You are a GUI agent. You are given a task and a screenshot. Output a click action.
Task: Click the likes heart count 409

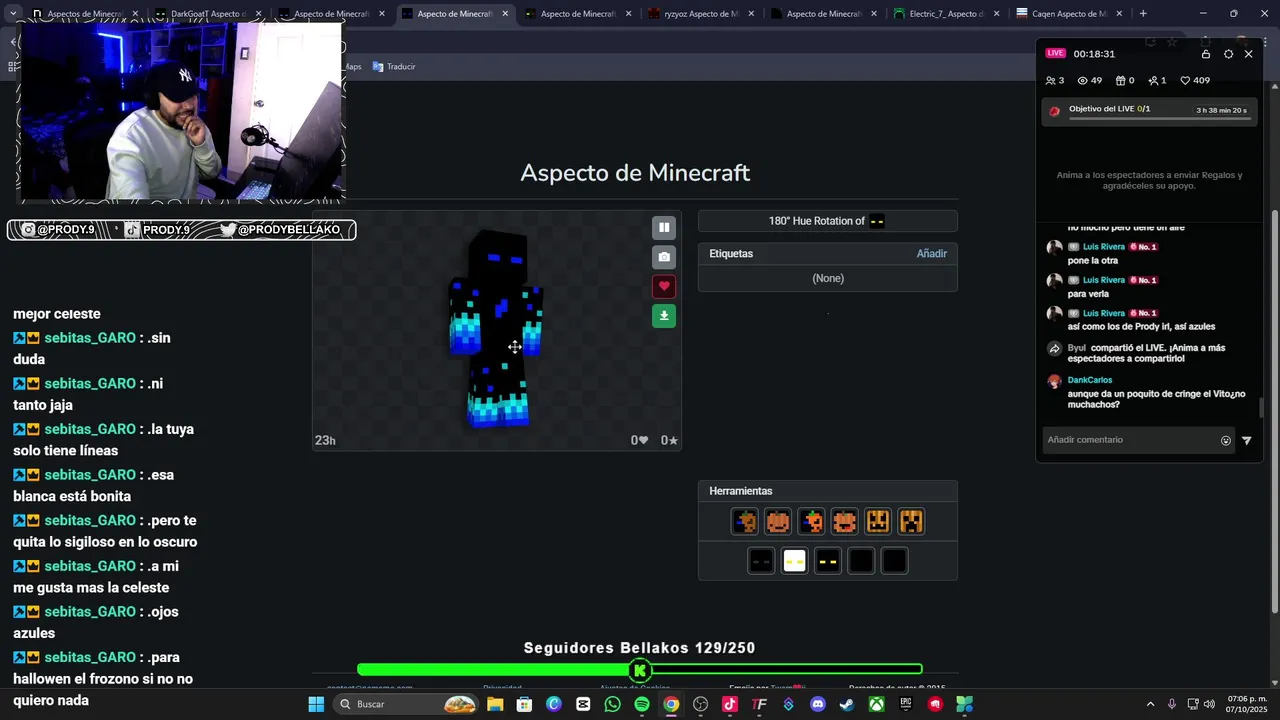point(1195,81)
